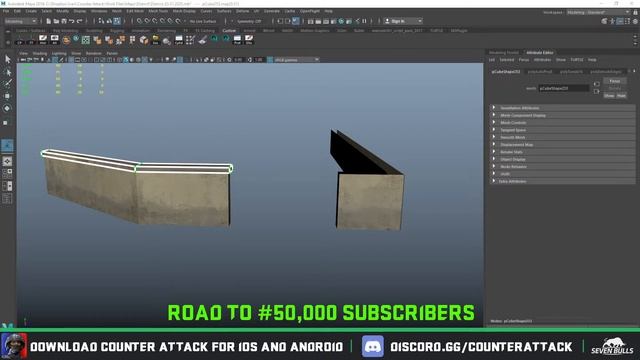The image size is (640, 360).
Task: Open the File menu
Action: point(6,11)
